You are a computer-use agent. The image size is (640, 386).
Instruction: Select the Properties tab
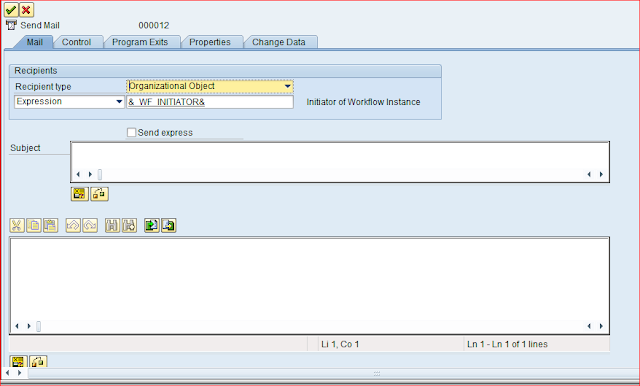click(210, 42)
